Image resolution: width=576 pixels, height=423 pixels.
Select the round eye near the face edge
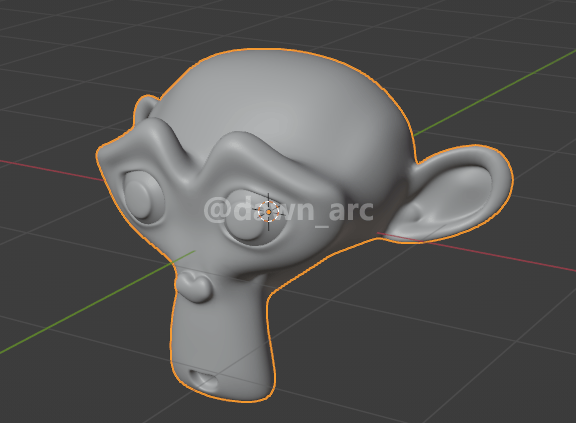pos(143,197)
